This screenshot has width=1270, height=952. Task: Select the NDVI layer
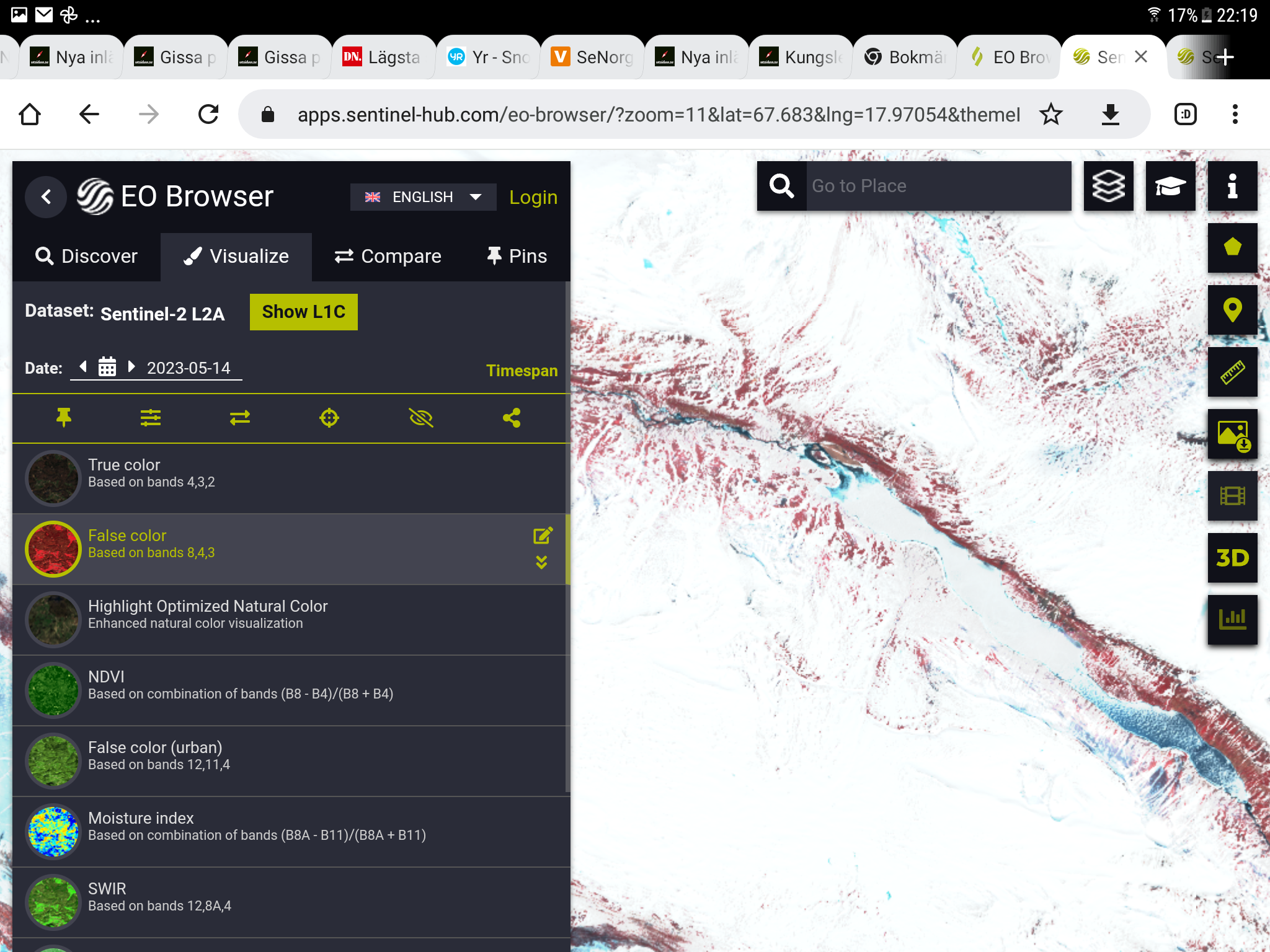point(290,690)
